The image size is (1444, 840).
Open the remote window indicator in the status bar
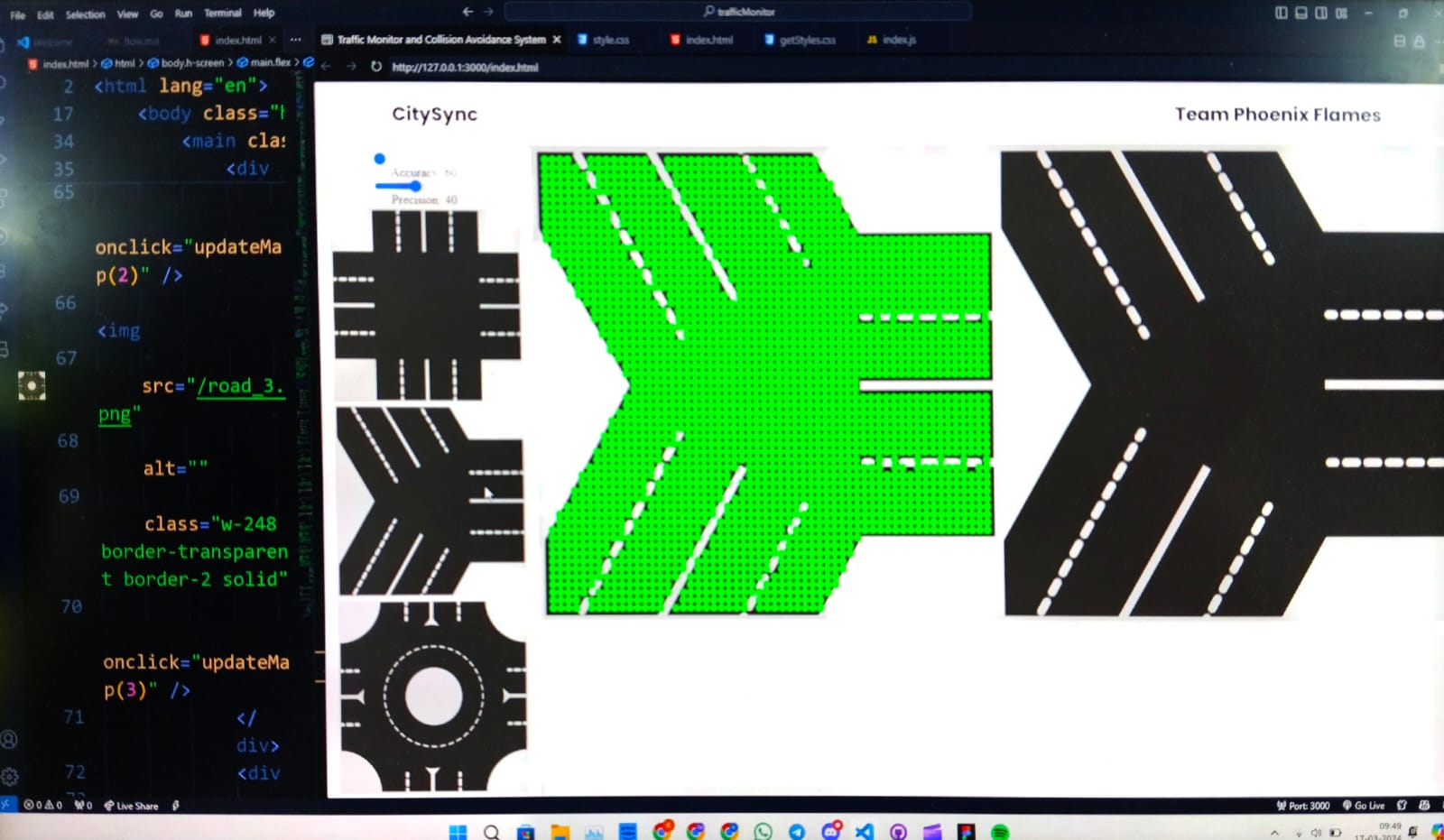[6, 804]
